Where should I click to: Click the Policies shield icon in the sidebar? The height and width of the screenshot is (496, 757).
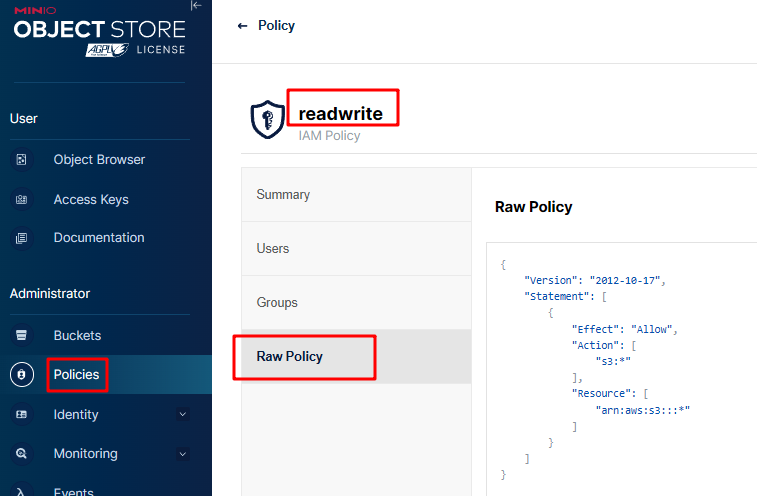click(x=22, y=375)
